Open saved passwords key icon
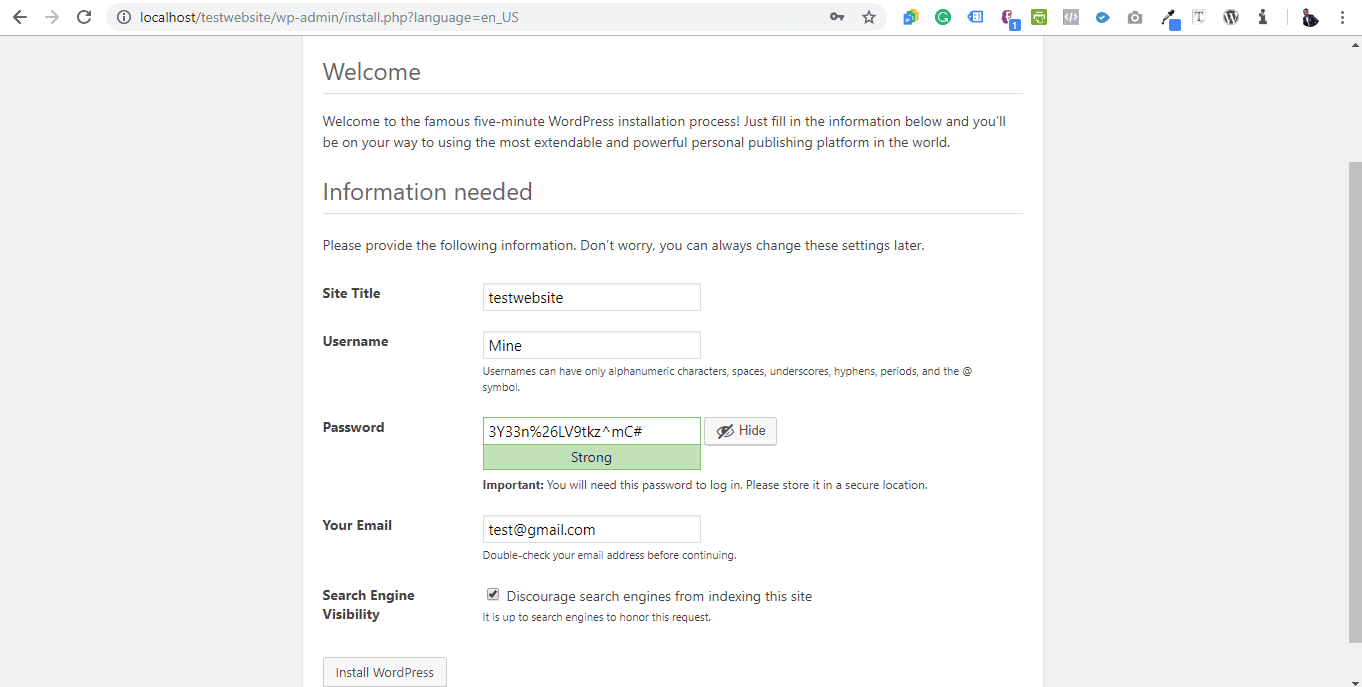 pyautogui.click(x=837, y=17)
